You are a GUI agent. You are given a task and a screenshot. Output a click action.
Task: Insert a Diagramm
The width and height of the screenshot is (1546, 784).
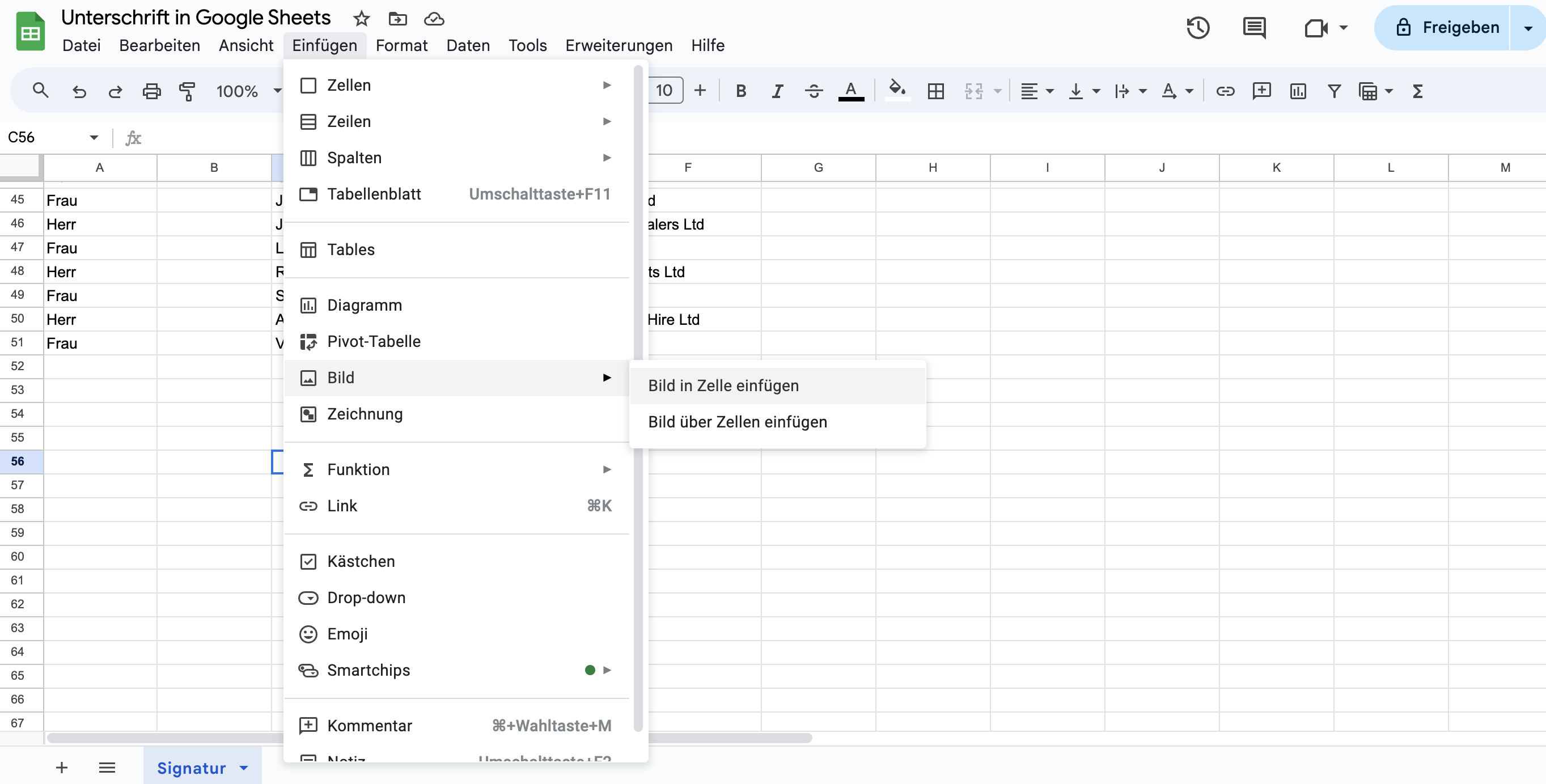[457, 305]
